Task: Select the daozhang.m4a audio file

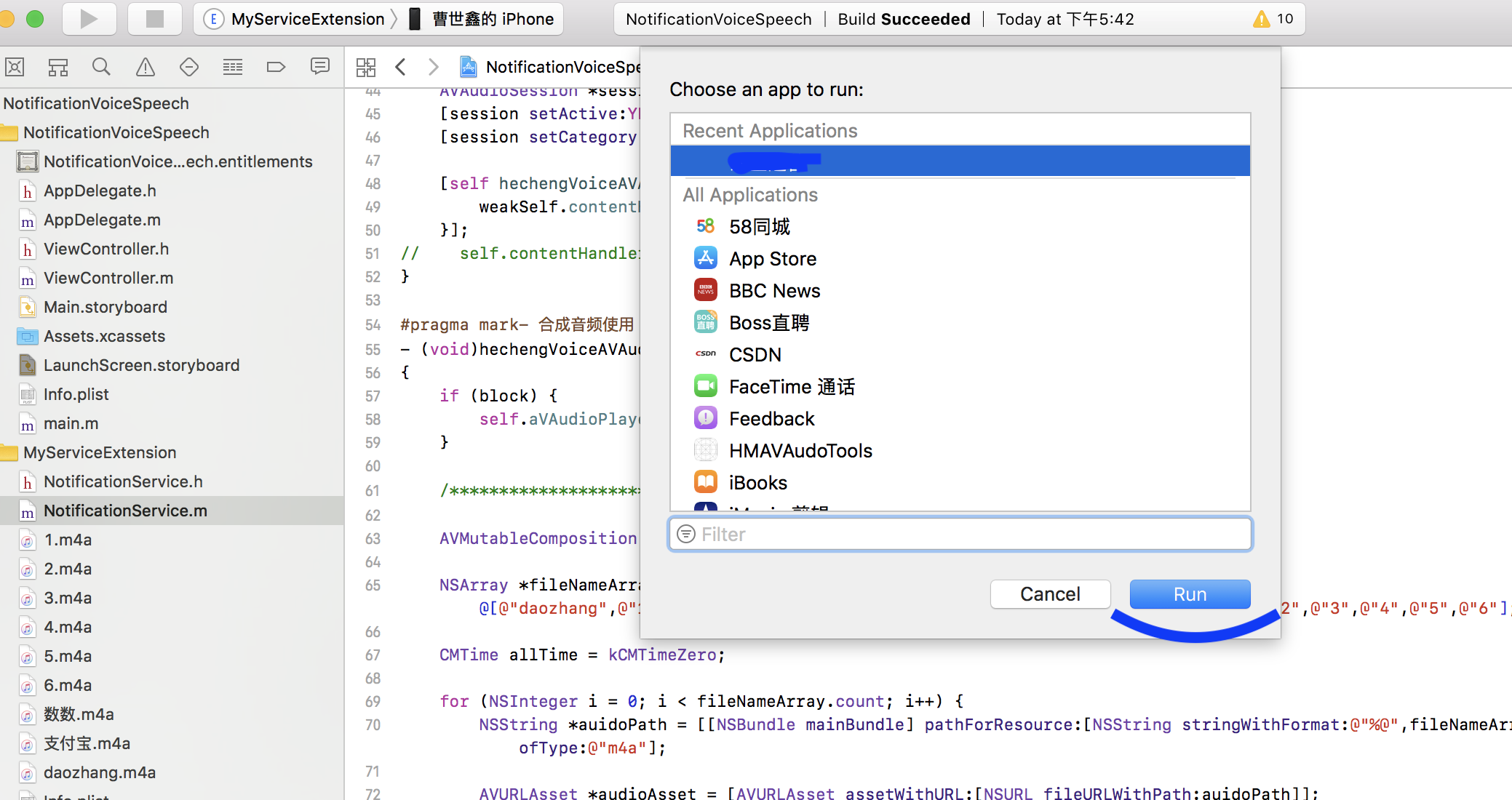Action: (100, 772)
